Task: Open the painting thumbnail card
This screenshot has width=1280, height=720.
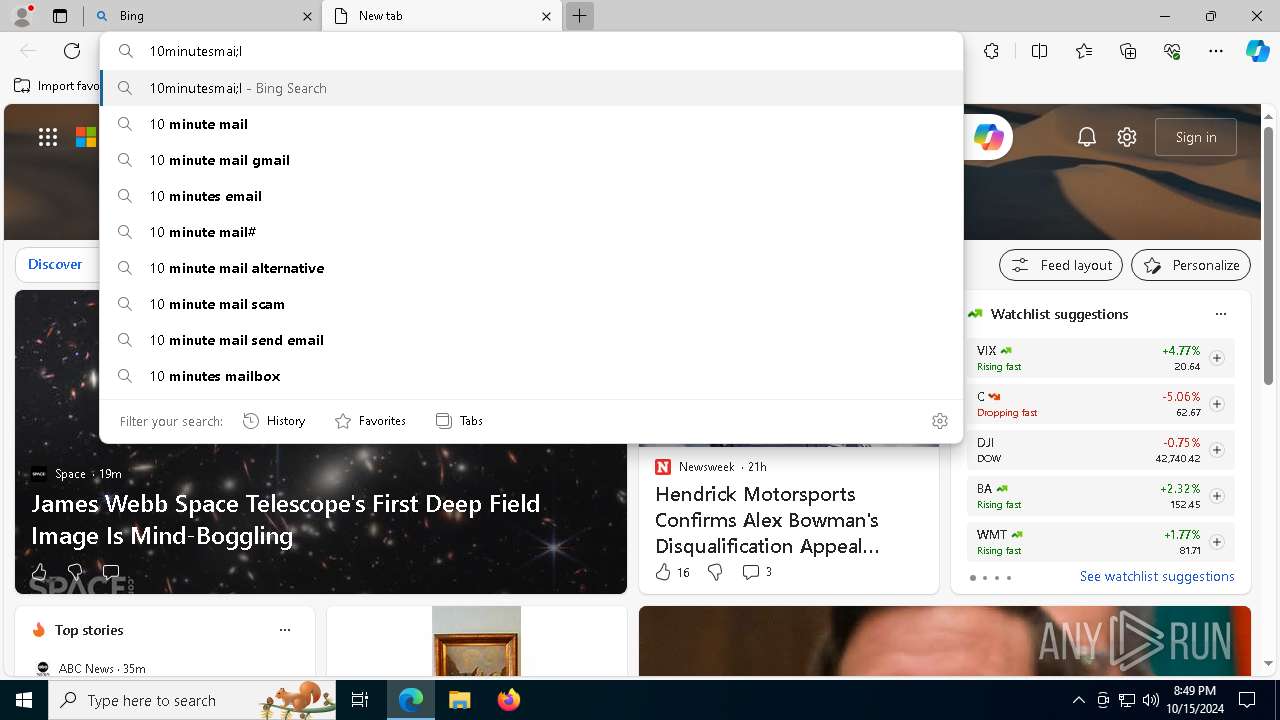Action: (477, 641)
